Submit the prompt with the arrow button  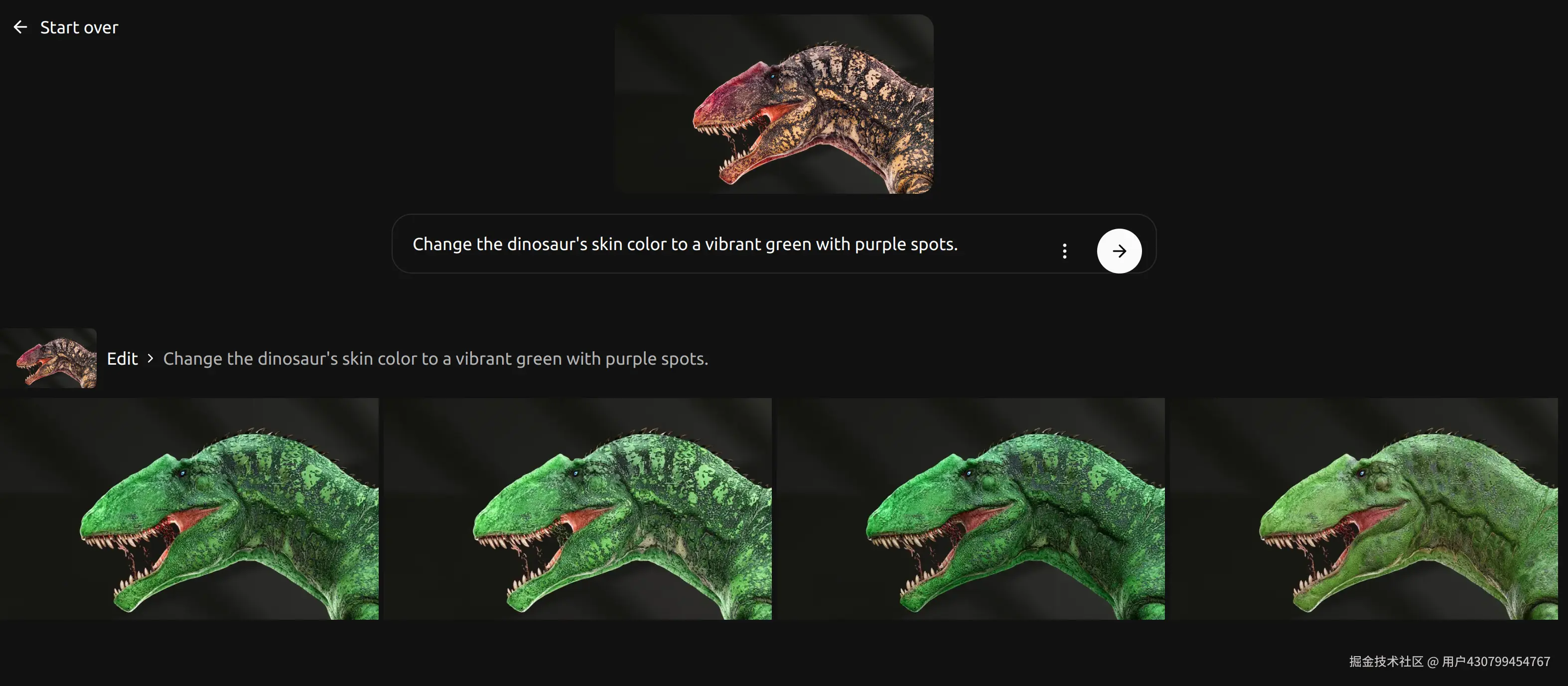coord(1119,251)
